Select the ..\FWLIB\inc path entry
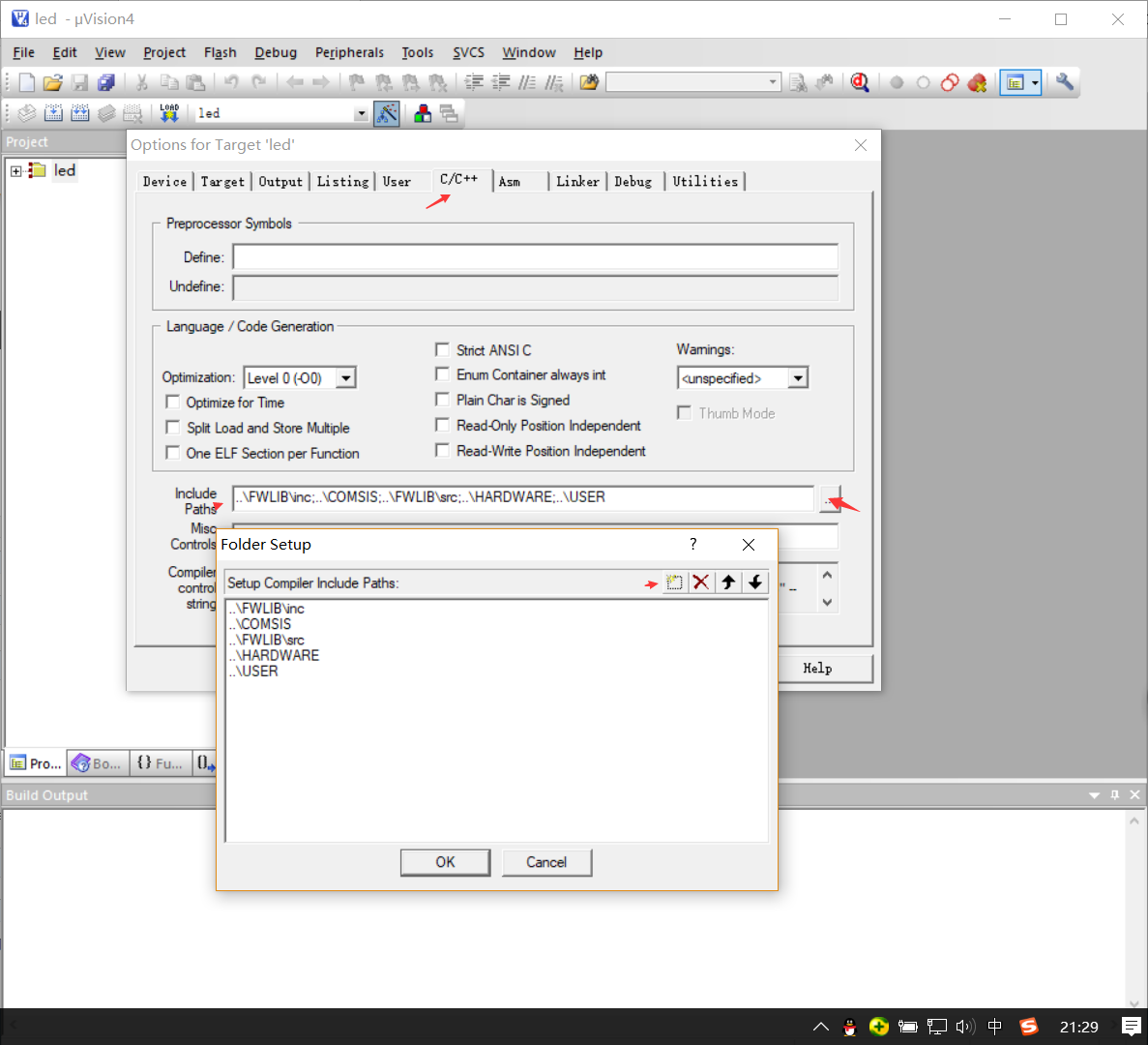This screenshot has height=1045, width=1148. (267, 609)
